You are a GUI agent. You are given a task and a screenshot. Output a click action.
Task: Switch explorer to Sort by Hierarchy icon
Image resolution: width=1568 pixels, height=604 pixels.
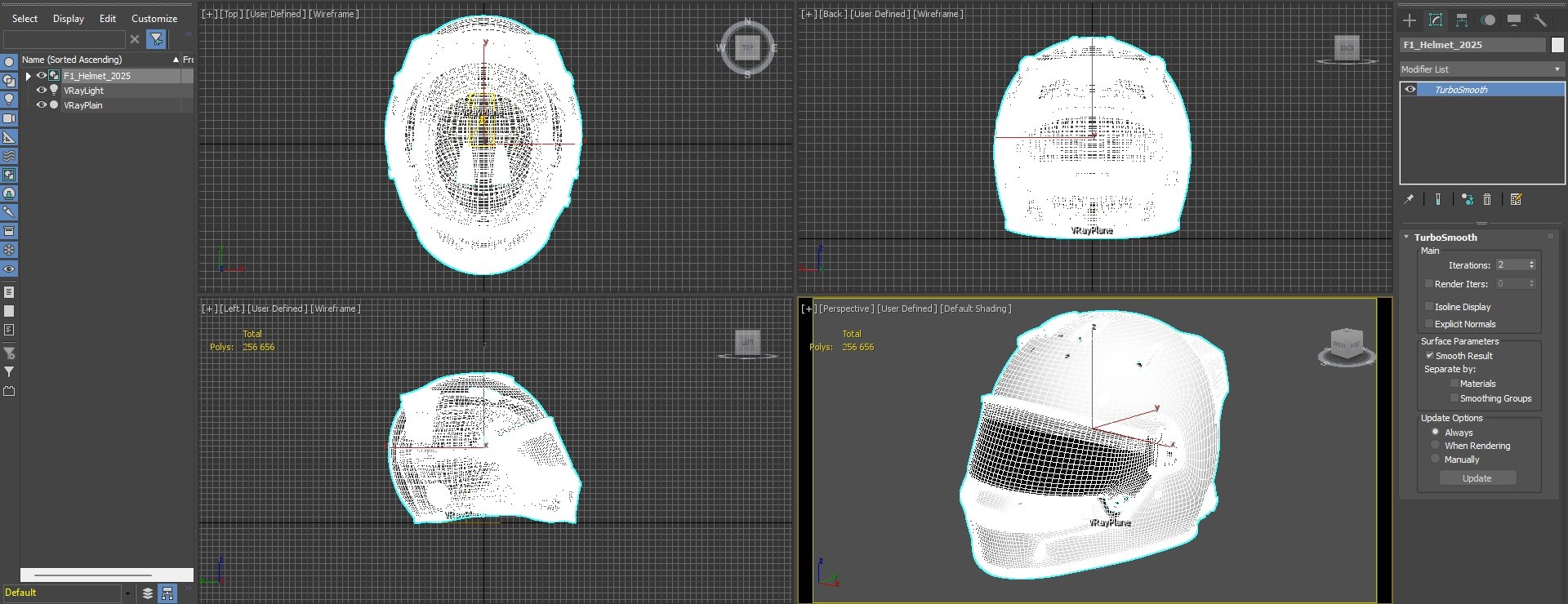167,593
